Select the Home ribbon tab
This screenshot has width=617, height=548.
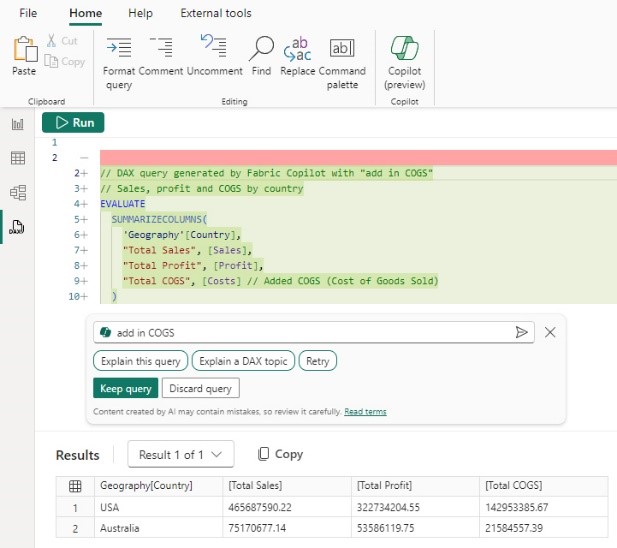coord(85,13)
